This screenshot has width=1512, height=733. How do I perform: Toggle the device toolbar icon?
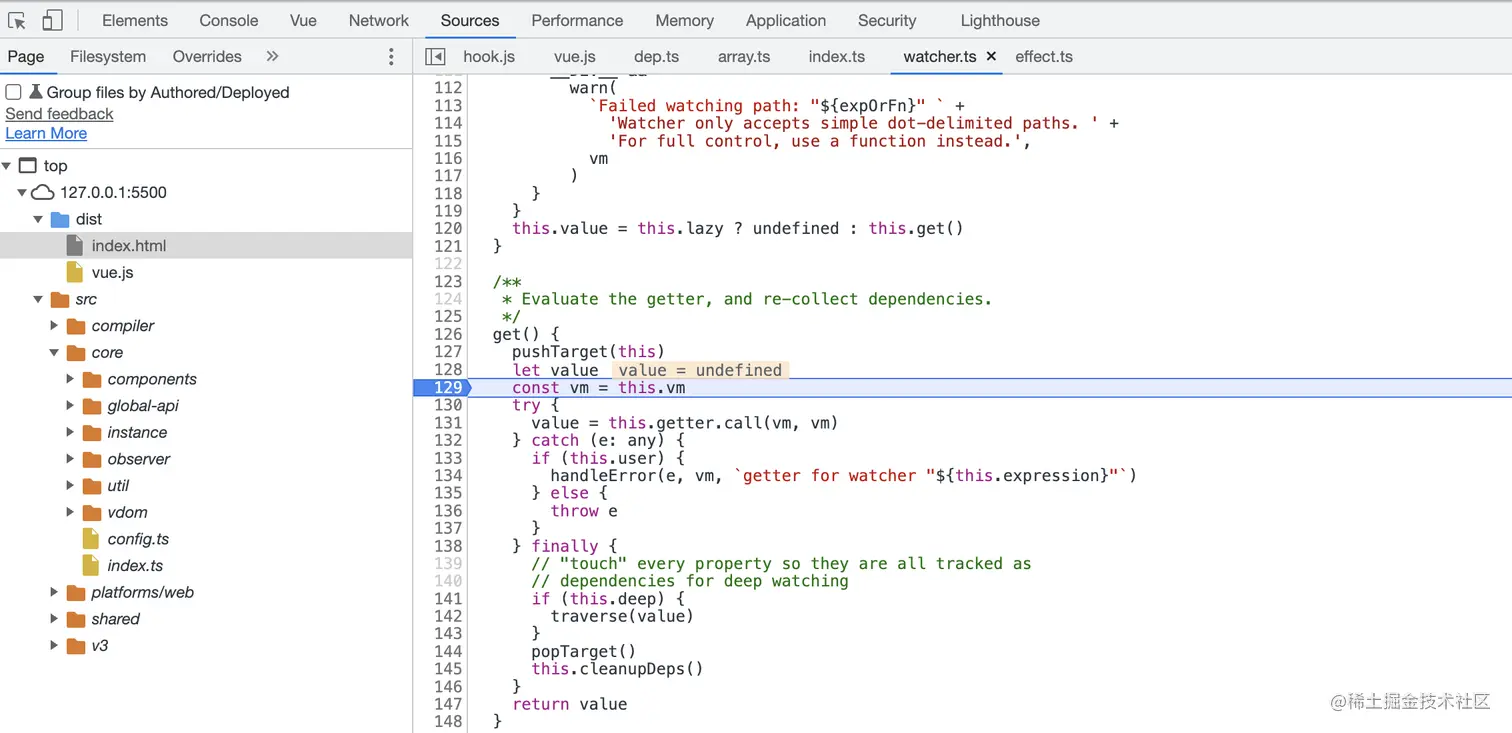coord(52,20)
